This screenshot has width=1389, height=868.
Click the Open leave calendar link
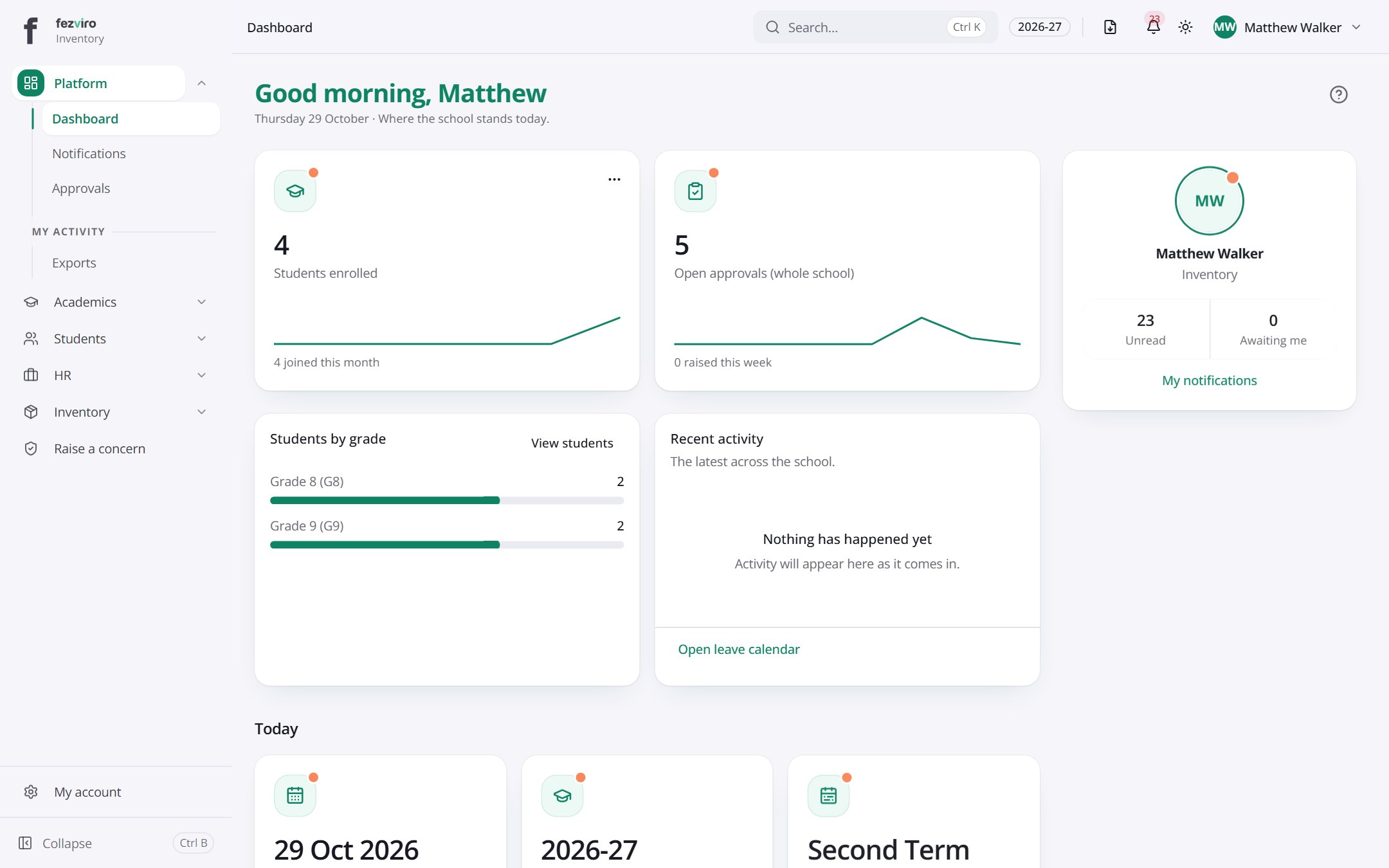(738, 649)
